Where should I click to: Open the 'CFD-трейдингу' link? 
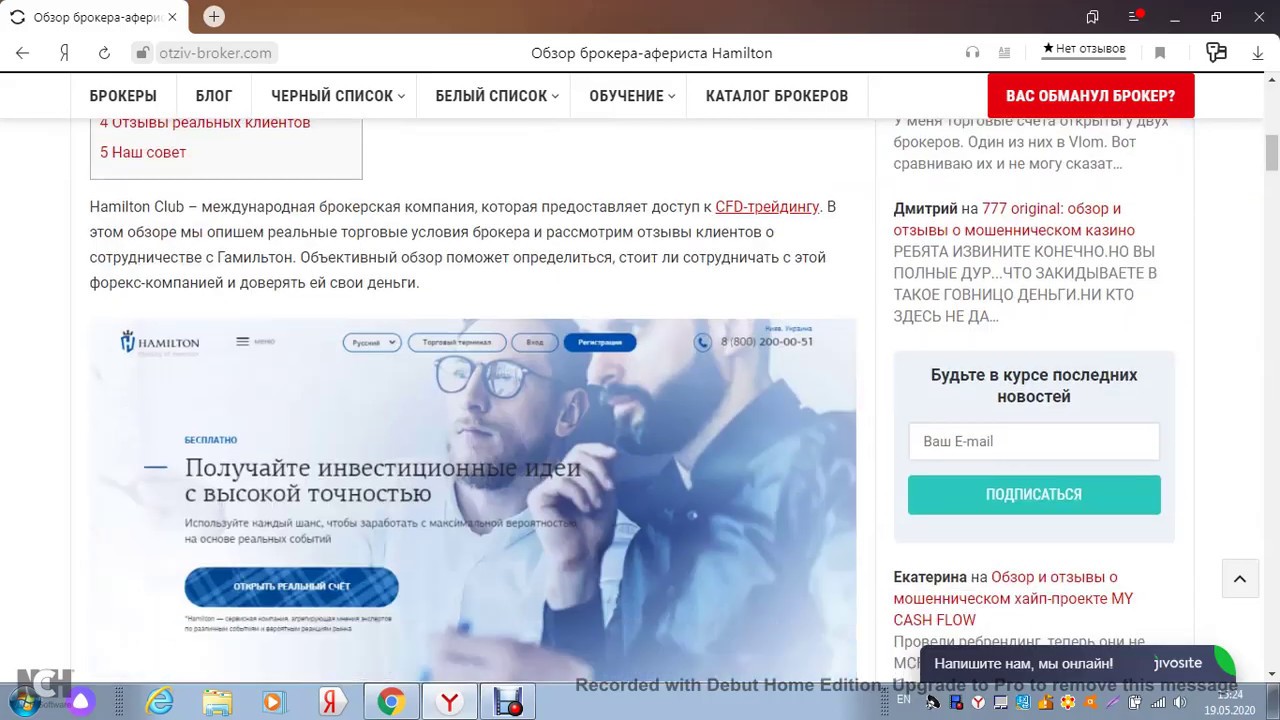click(767, 207)
